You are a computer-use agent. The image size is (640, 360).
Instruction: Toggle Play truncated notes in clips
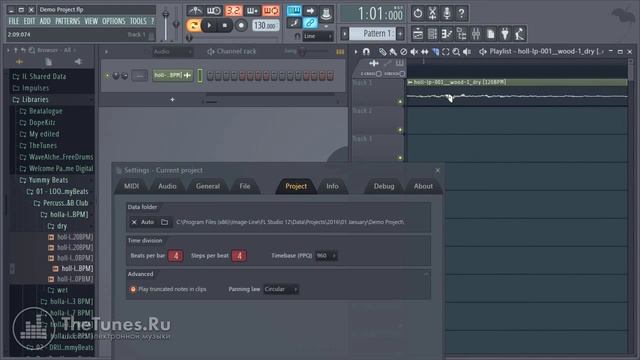tap(133, 289)
